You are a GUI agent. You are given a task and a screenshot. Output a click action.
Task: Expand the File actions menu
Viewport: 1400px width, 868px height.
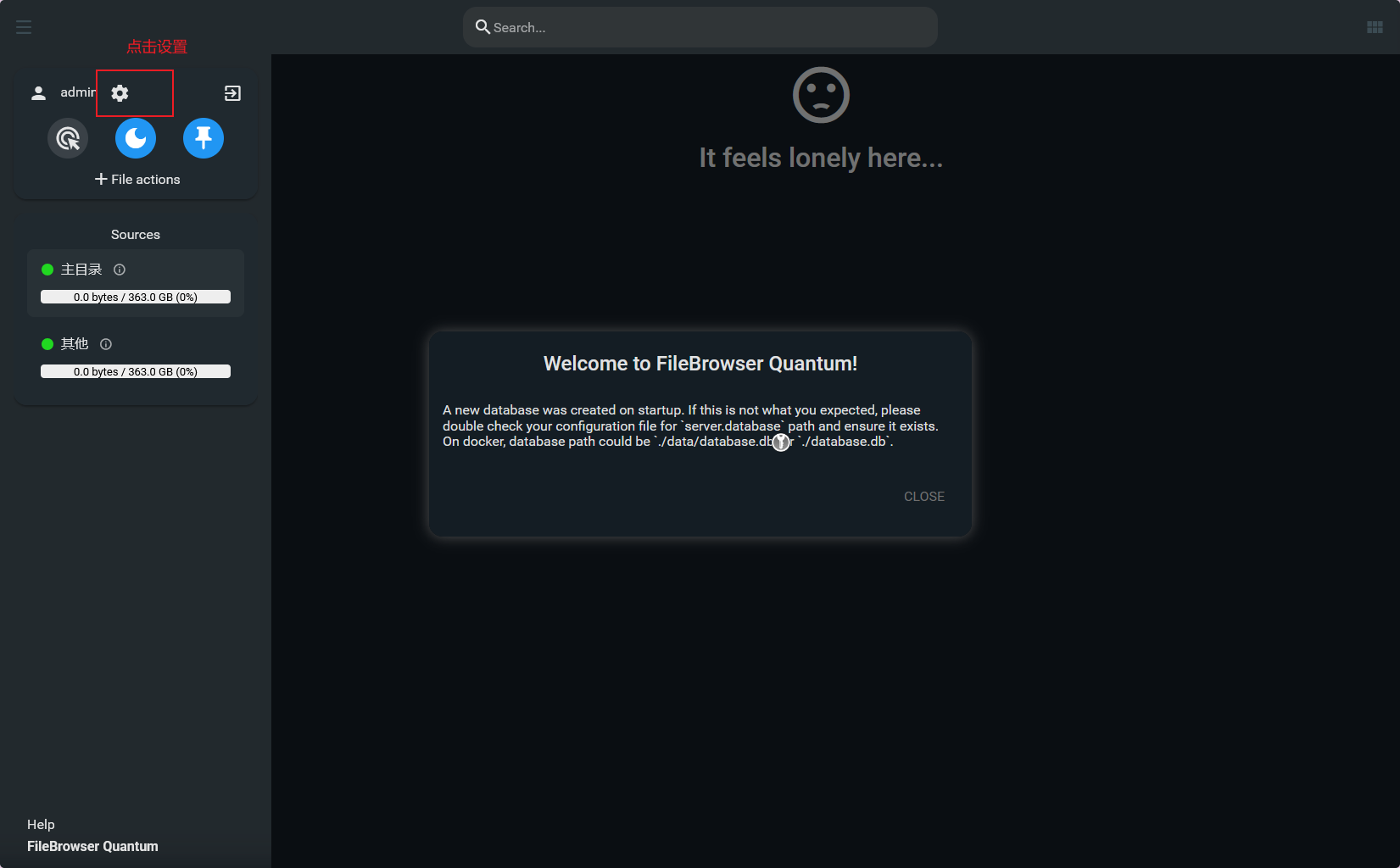coord(137,180)
